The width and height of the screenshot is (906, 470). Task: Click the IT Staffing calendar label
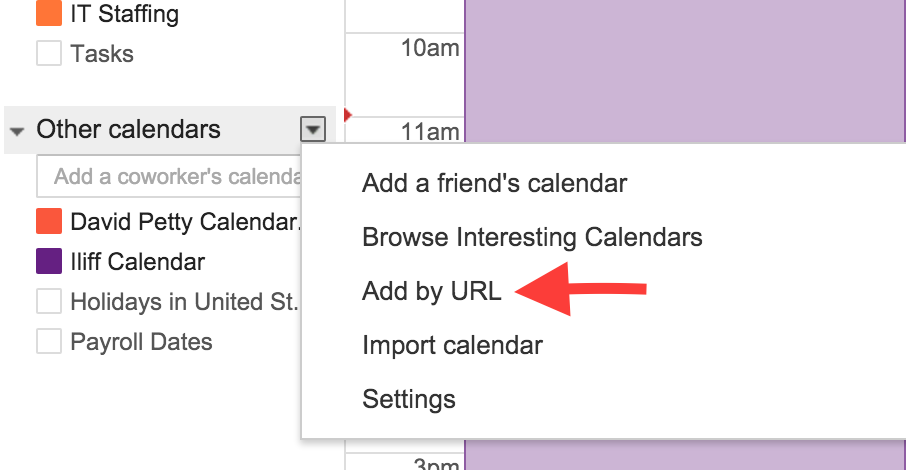125,14
